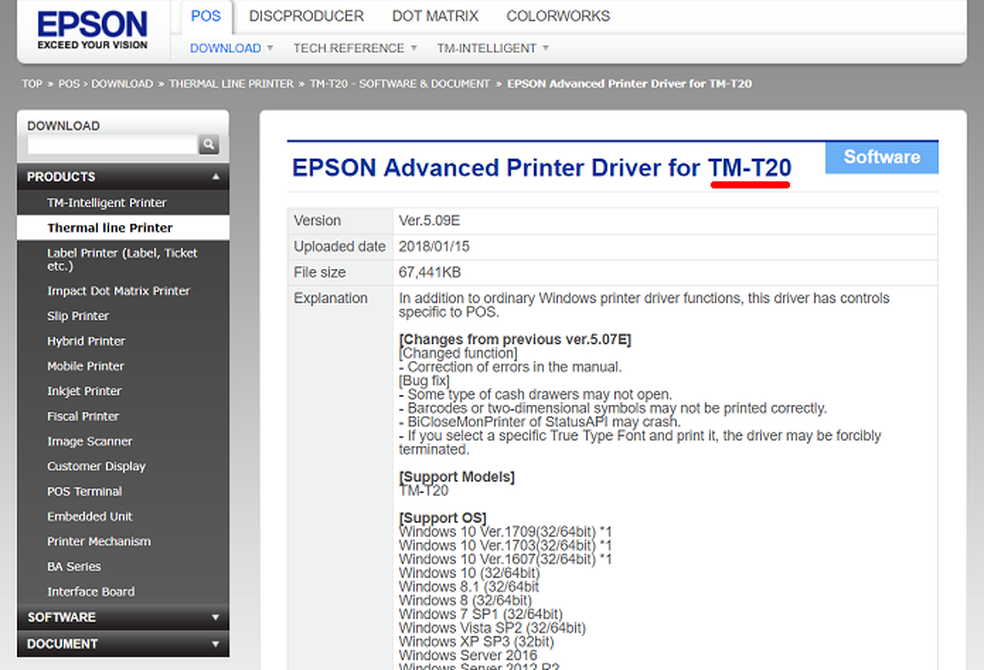
Task: Go to THERMAL LINE PRINTER breadcrumb
Action: pos(231,83)
